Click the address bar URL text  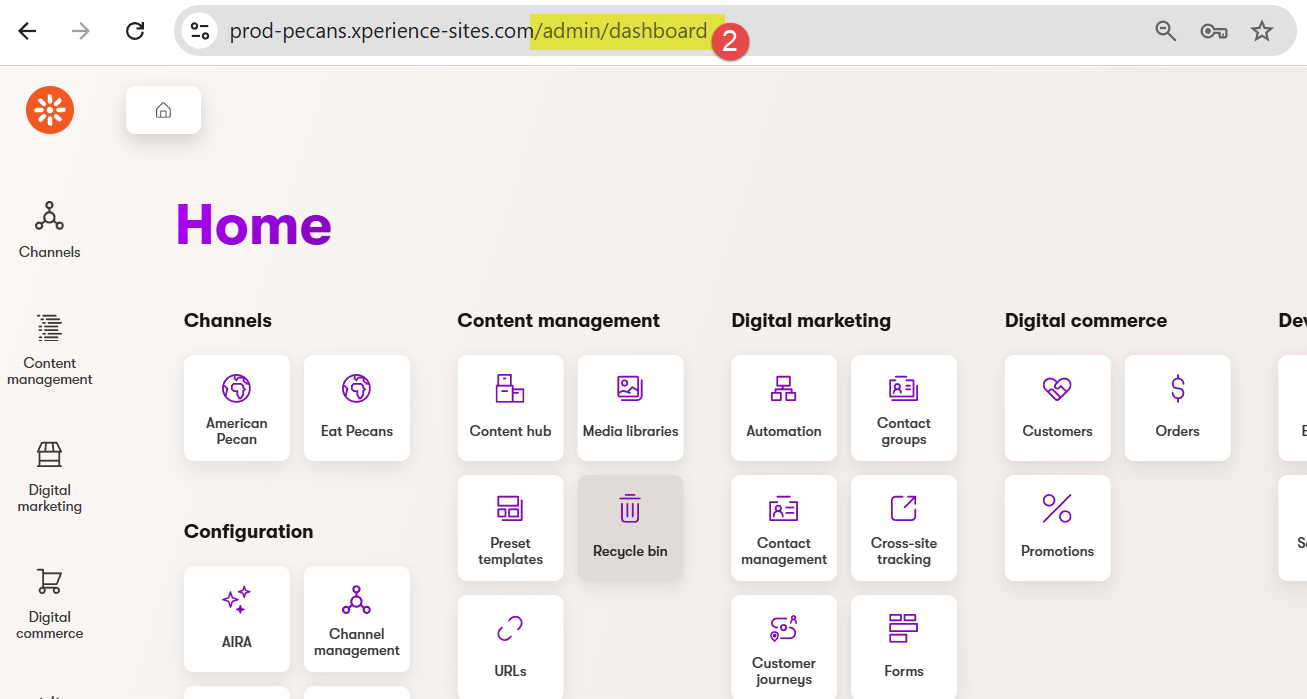click(468, 31)
